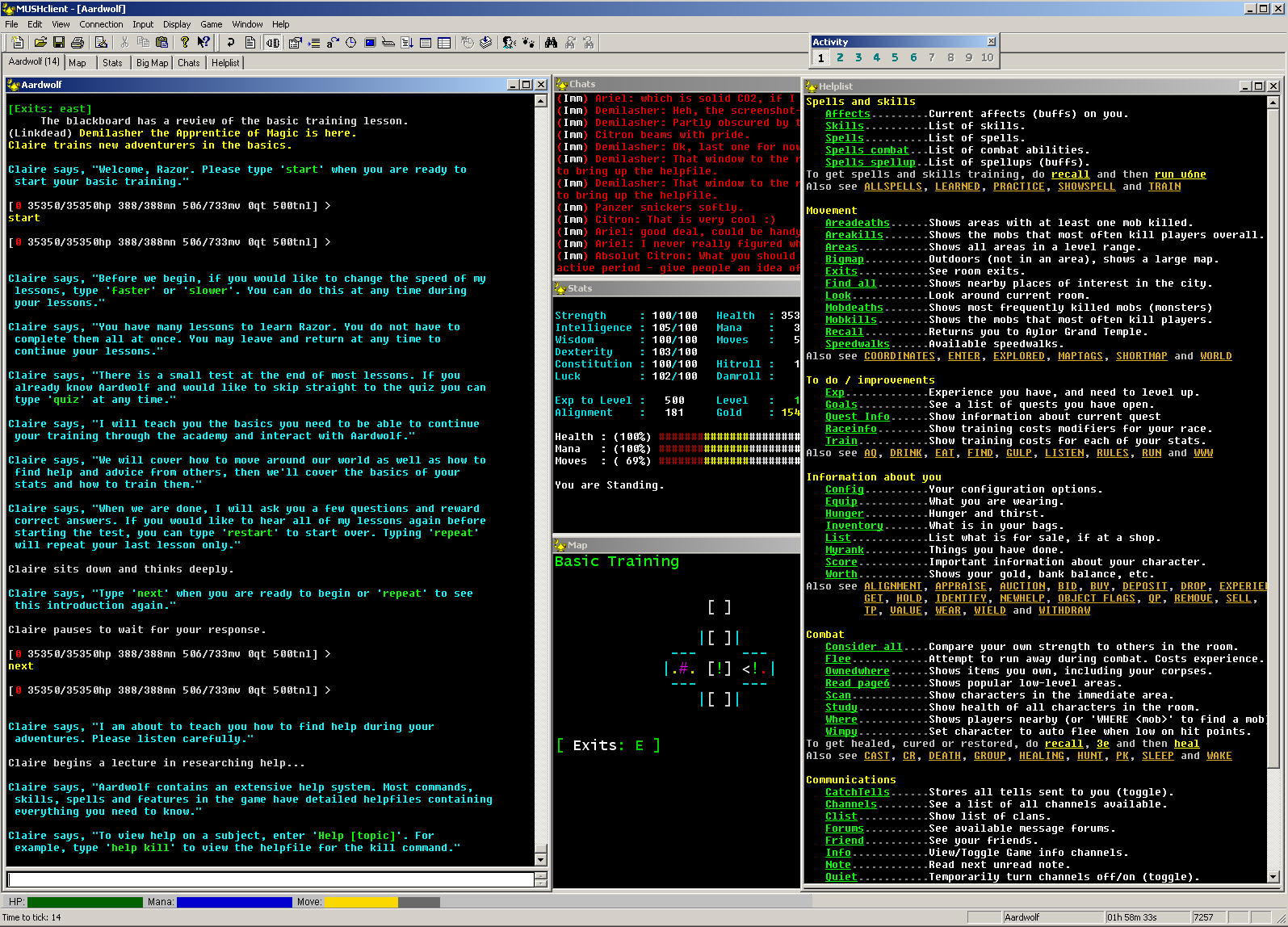Open a world file via folder icon
The height and width of the screenshot is (927, 1288).
[40, 42]
